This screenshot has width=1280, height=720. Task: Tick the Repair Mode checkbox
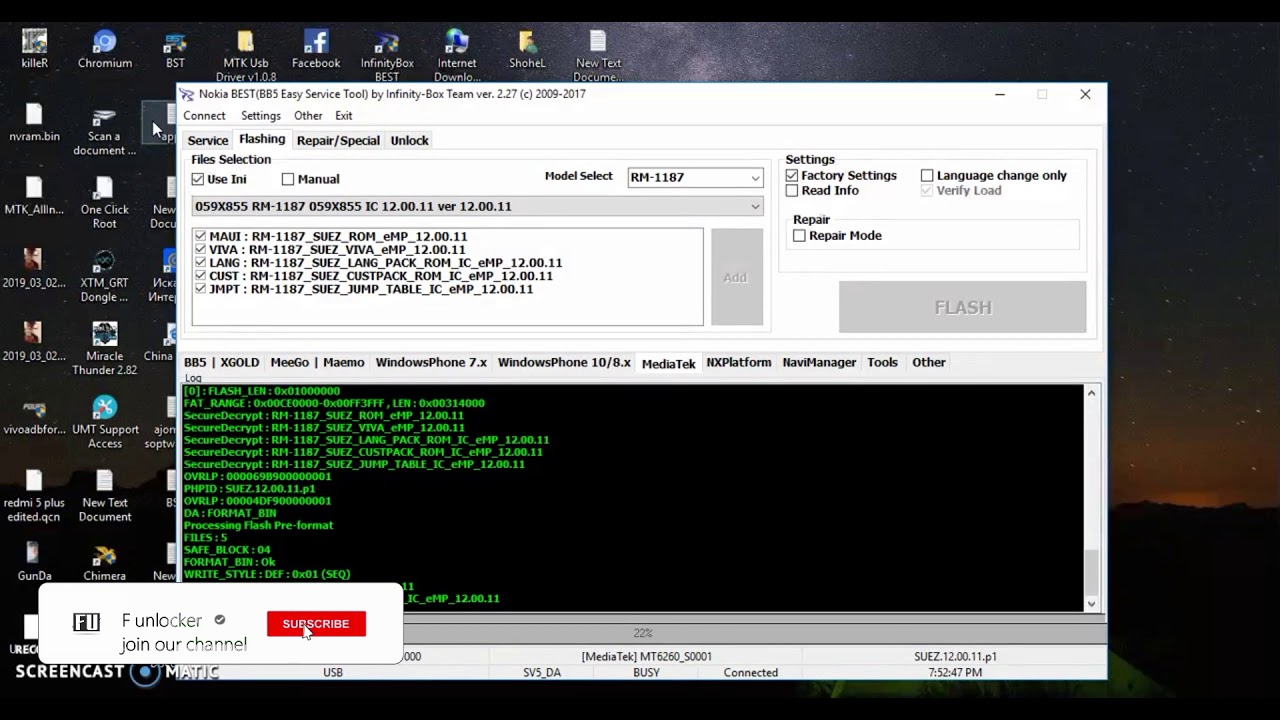[799, 235]
